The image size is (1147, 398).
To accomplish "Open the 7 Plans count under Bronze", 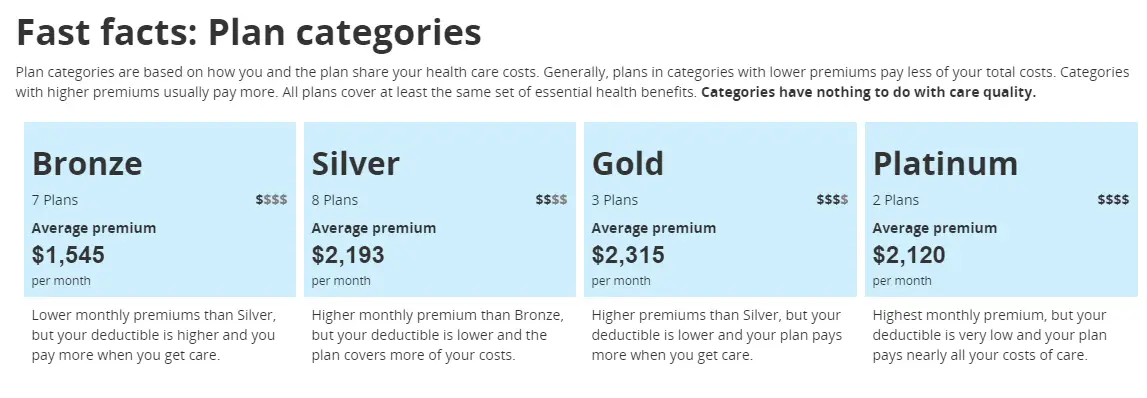I will point(55,200).
